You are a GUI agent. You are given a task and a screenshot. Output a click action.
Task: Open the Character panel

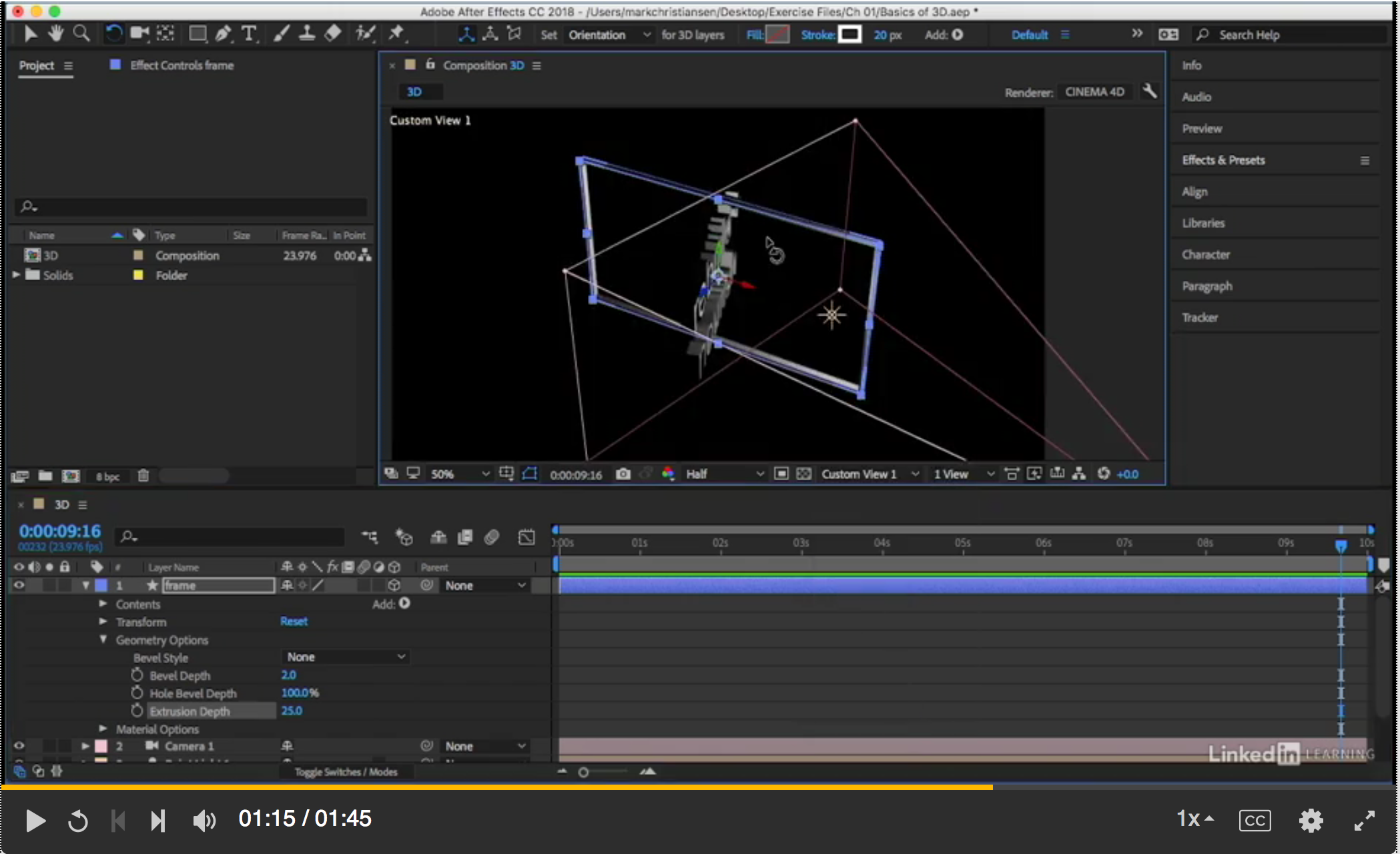pyautogui.click(x=1206, y=254)
